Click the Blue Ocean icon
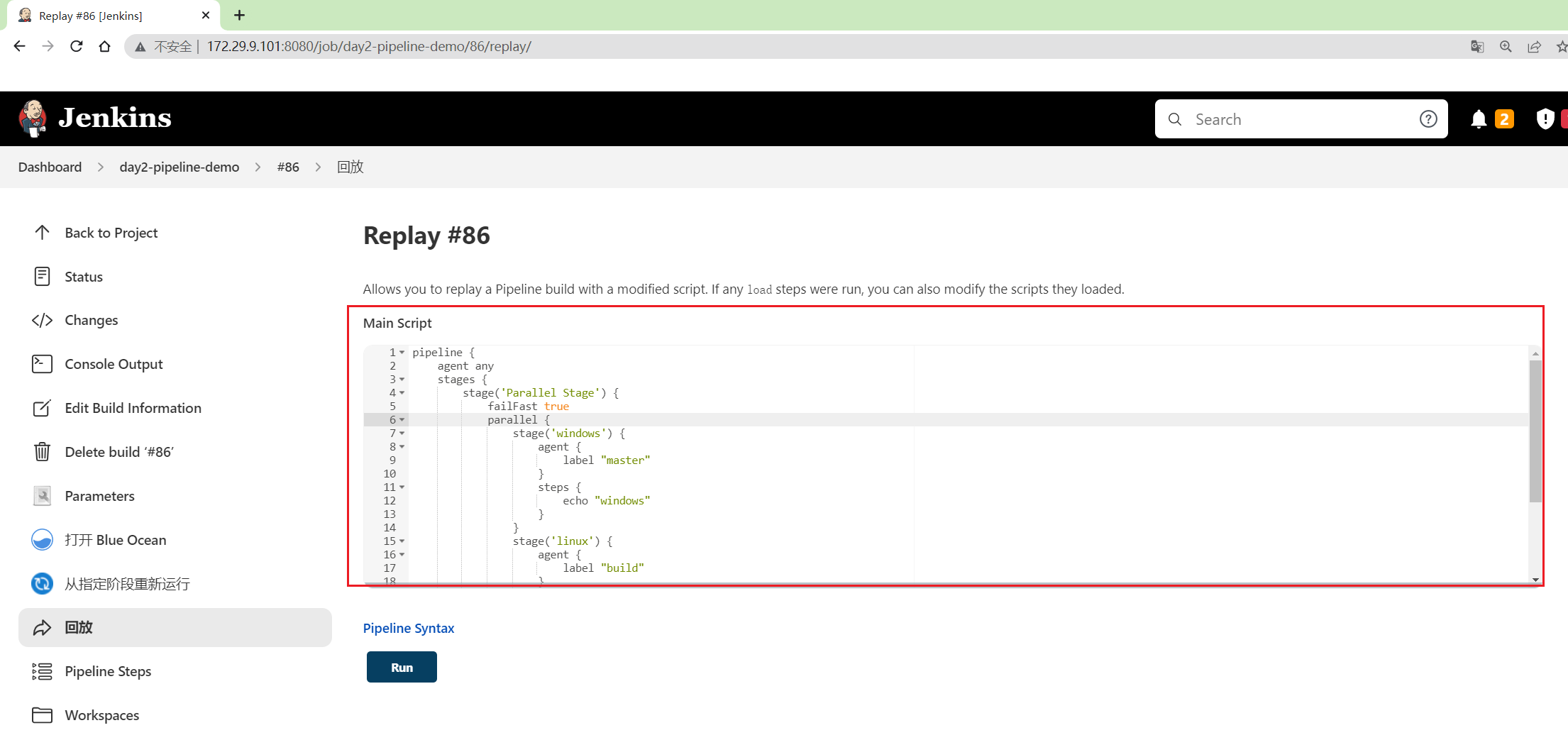This screenshot has width=1568, height=740. coord(42,540)
